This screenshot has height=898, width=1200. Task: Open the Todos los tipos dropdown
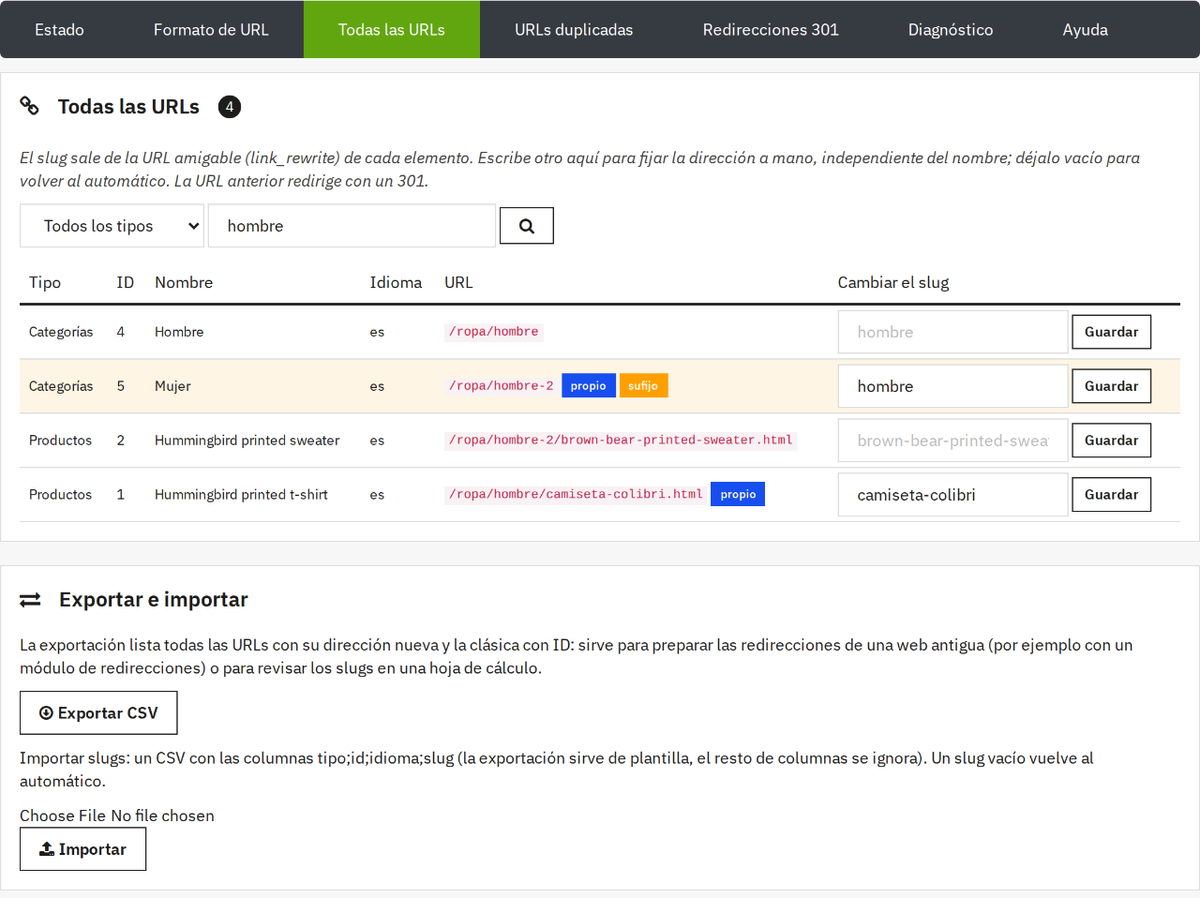112,226
